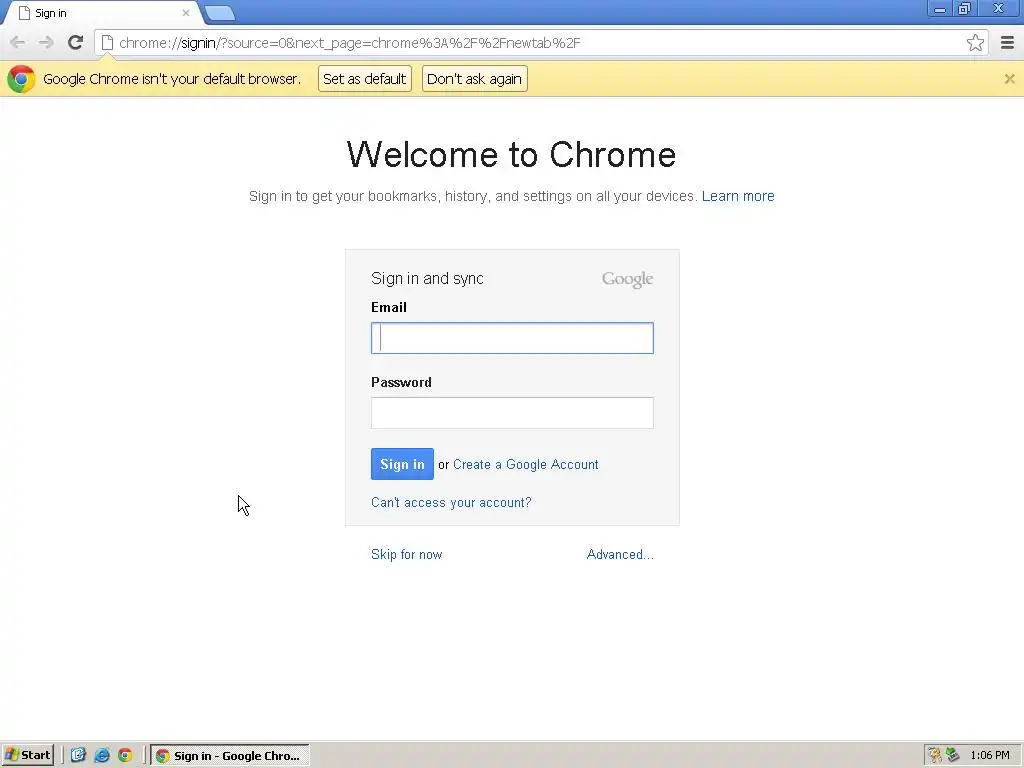The width and height of the screenshot is (1024, 768).
Task: Click the page icon in address bar
Action: click(x=107, y=43)
